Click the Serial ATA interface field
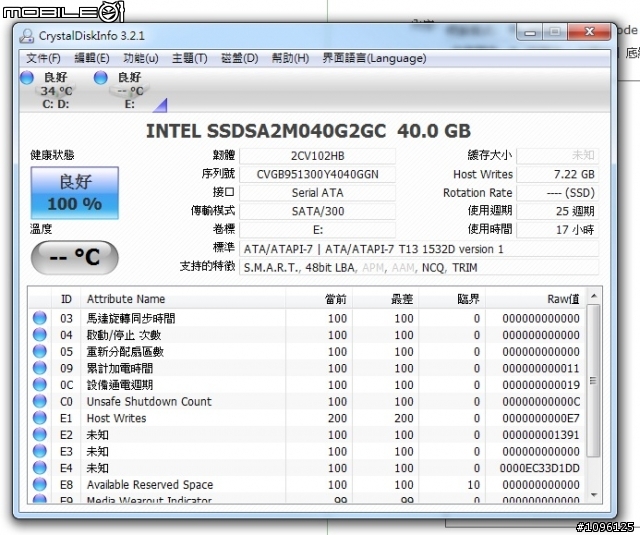Viewport: 640px width, 535px height. pos(317,193)
